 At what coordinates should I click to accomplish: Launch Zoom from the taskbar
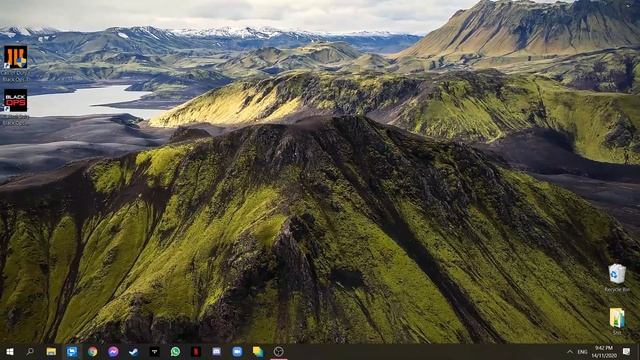tap(237, 351)
